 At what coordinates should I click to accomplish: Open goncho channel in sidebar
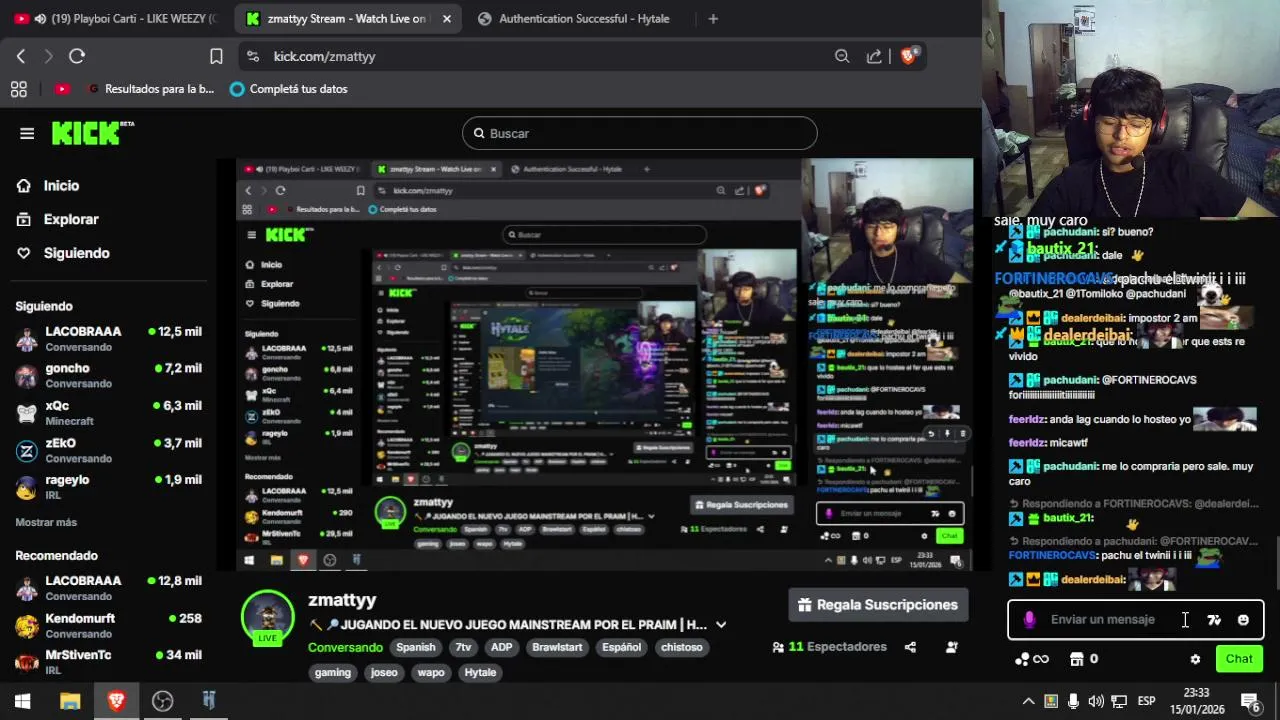click(x=108, y=375)
